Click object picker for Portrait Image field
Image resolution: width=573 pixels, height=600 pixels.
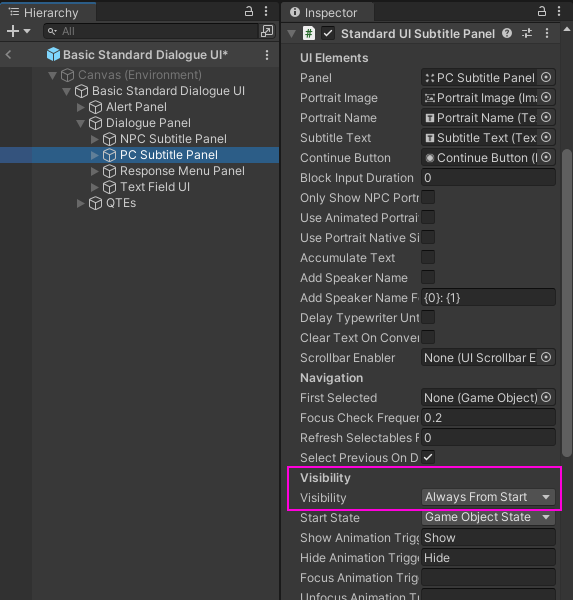pos(546,97)
